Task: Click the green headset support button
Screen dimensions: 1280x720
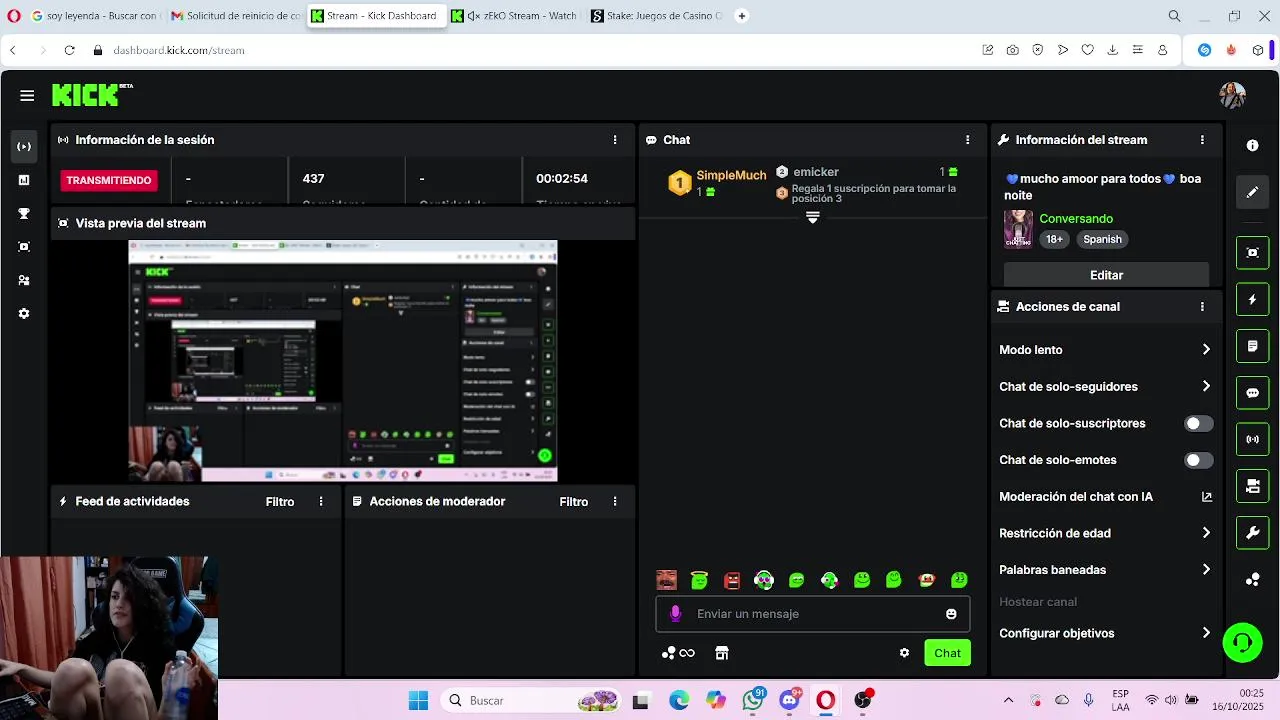Action: (x=1242, y=642)
